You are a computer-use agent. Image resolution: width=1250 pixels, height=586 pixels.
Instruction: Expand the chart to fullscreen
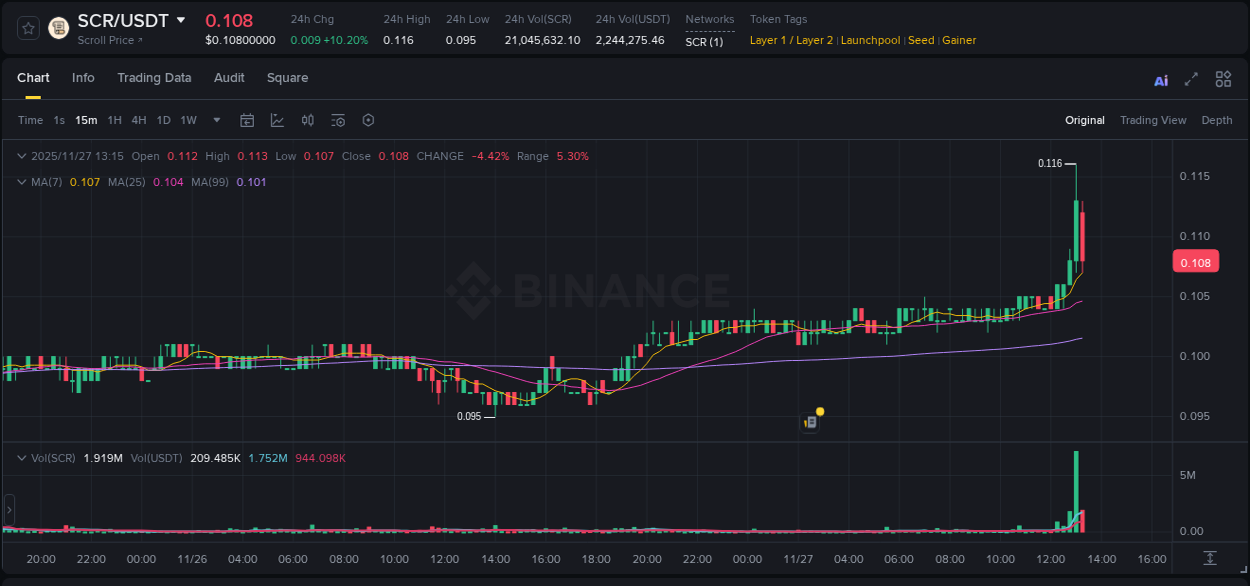[x=1191, y=79]
